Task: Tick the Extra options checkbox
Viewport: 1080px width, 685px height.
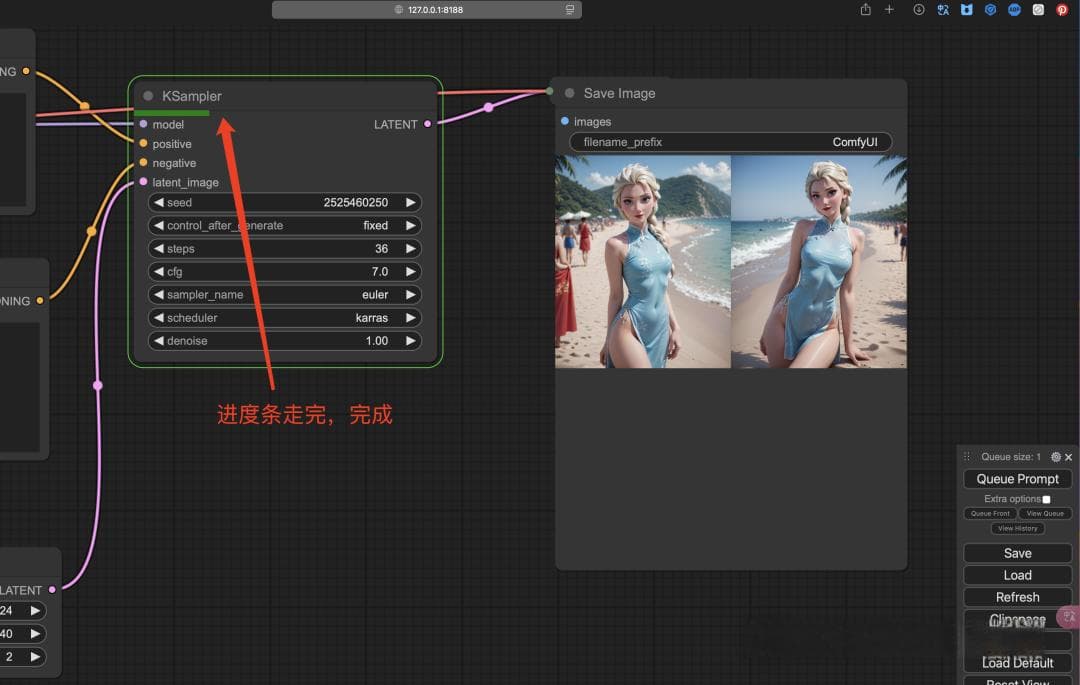Action: pos(1046,499)
